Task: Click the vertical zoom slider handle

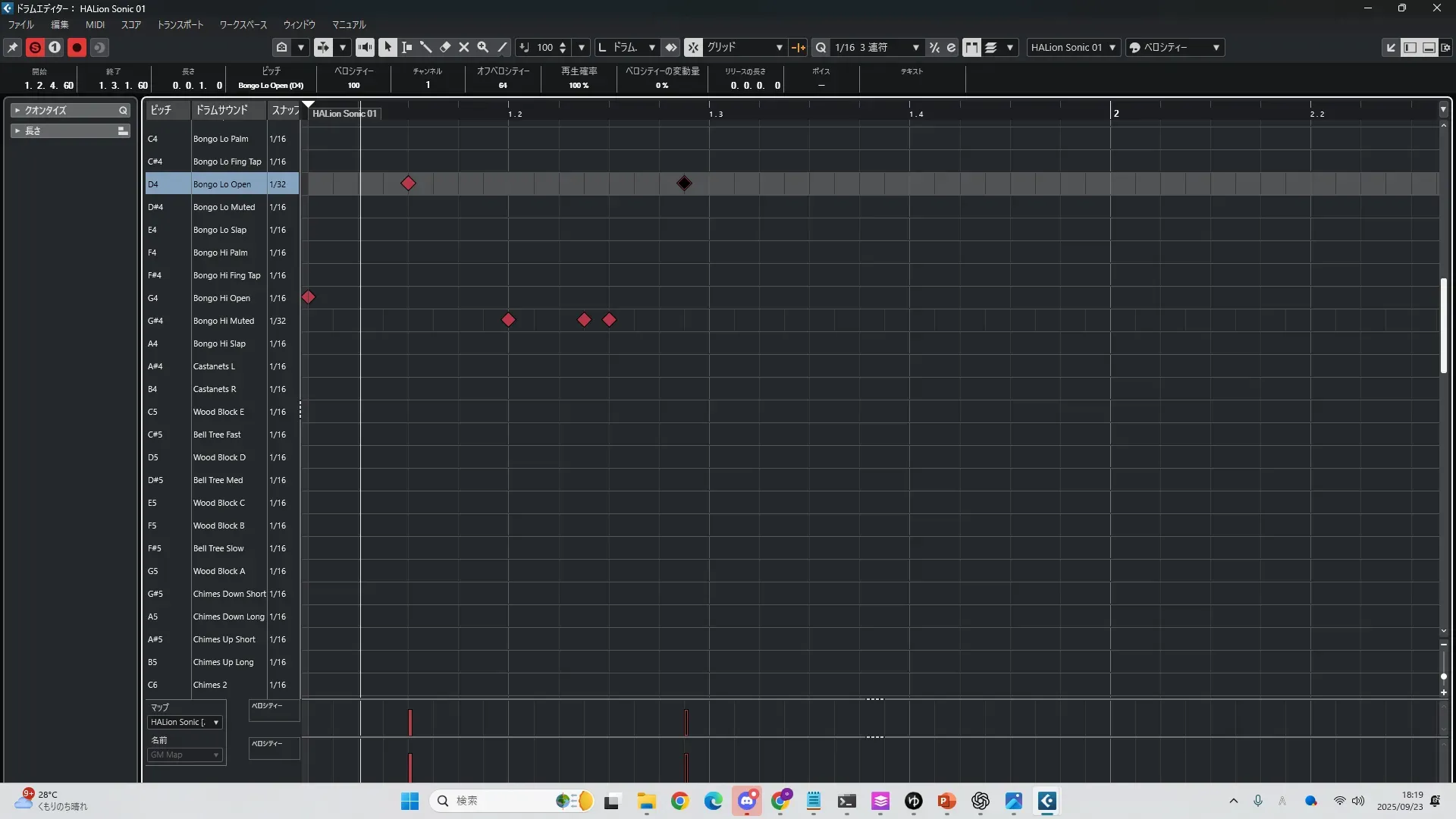Action: pos(1443,676)
